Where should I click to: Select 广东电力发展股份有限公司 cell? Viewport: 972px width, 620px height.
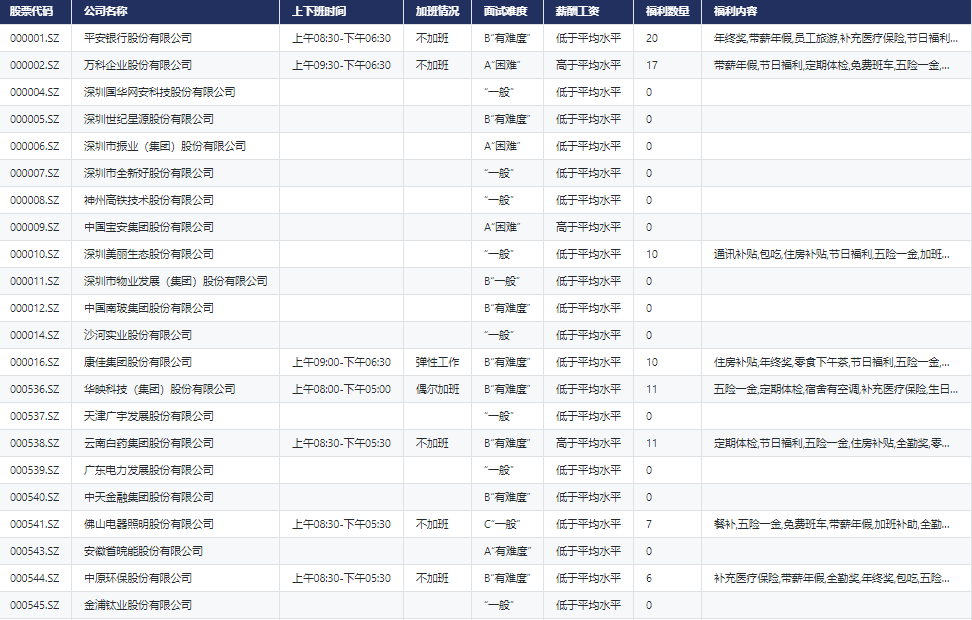pyautogui.click(x=149, y=470)
